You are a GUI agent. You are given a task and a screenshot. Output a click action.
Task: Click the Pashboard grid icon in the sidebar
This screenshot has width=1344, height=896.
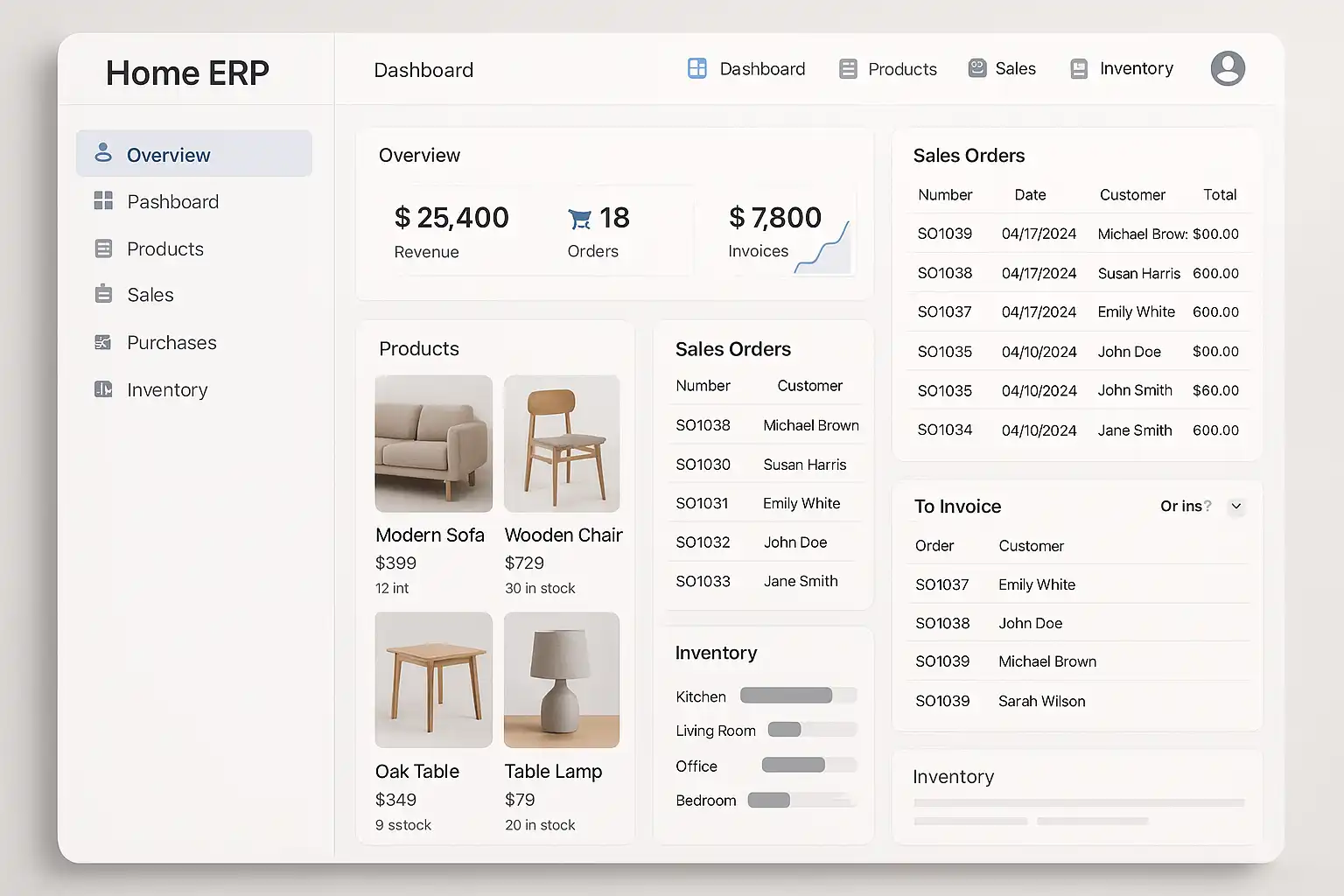(103, 201)
